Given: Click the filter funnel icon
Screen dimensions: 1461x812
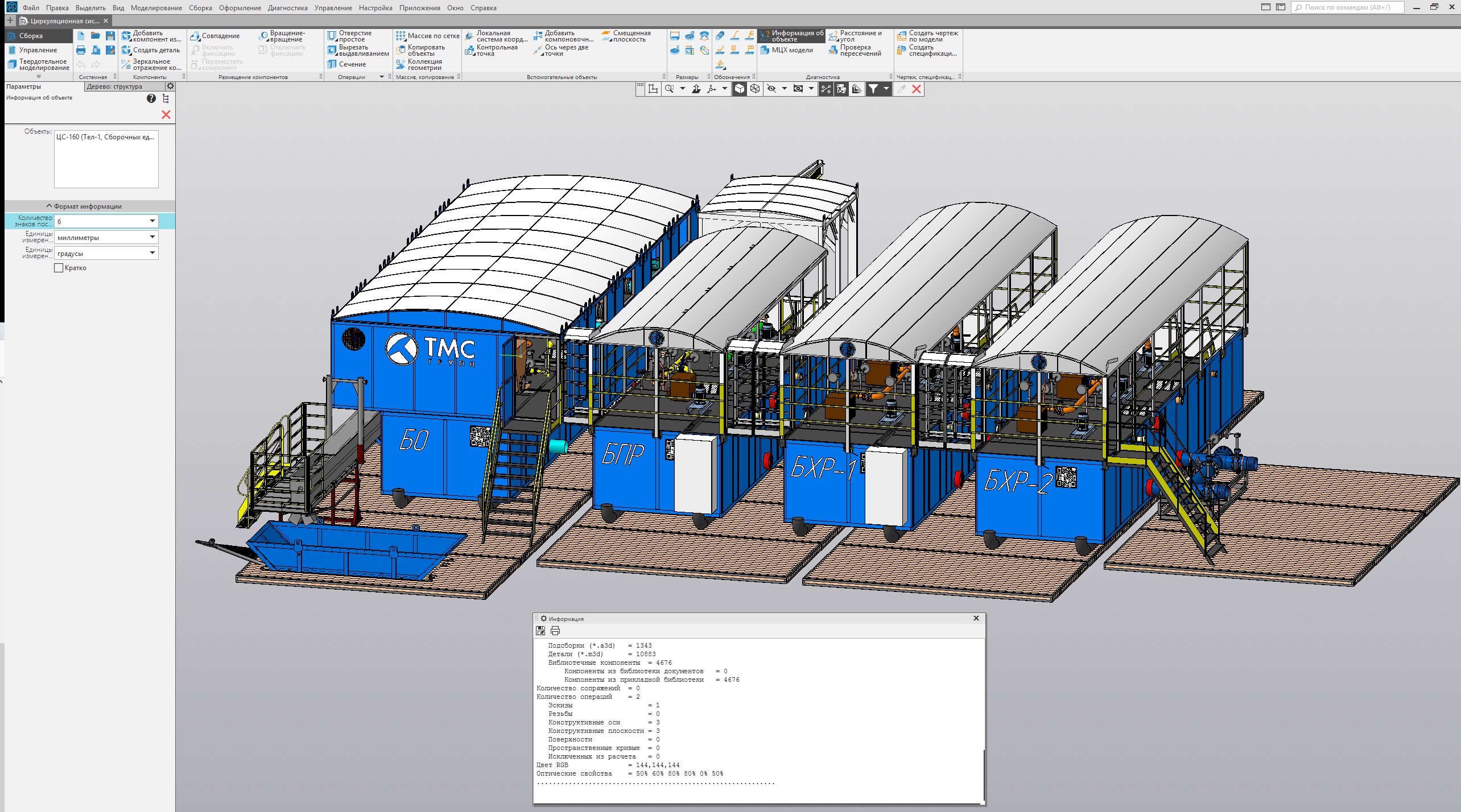Looking at the screenshot, I should click(873, 89).
